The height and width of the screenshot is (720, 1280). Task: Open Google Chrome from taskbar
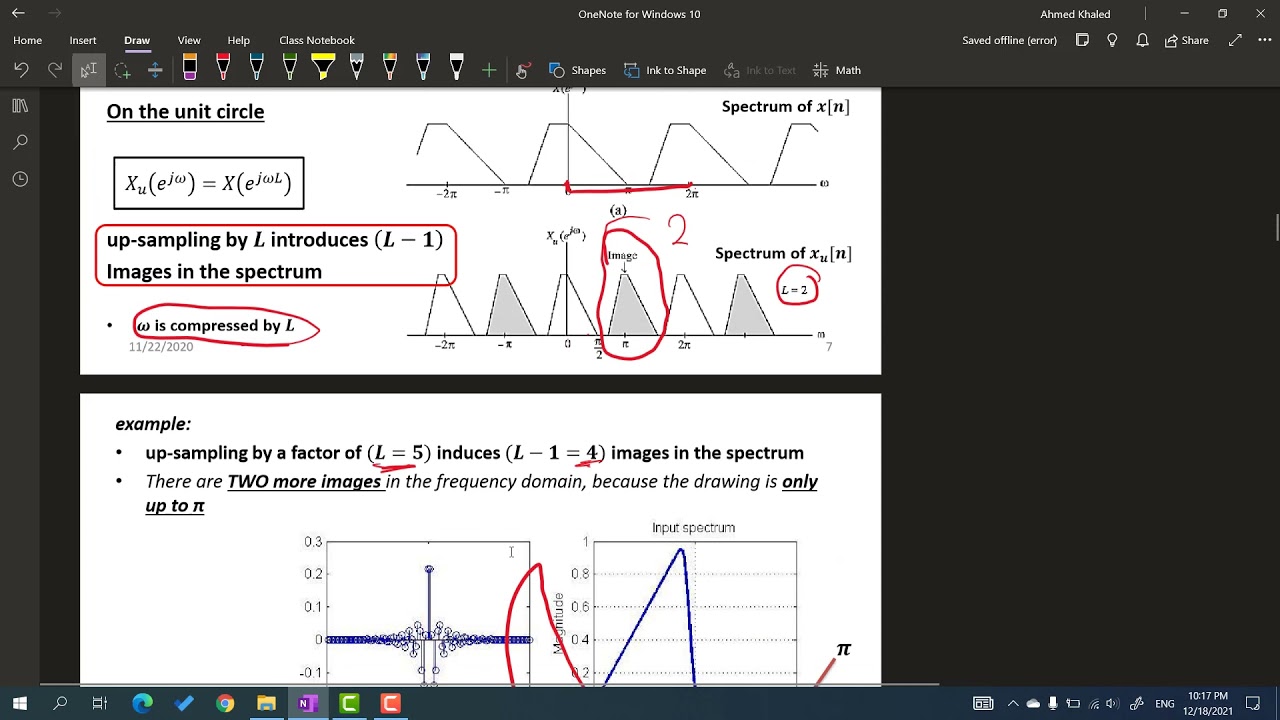pos(225,704)
